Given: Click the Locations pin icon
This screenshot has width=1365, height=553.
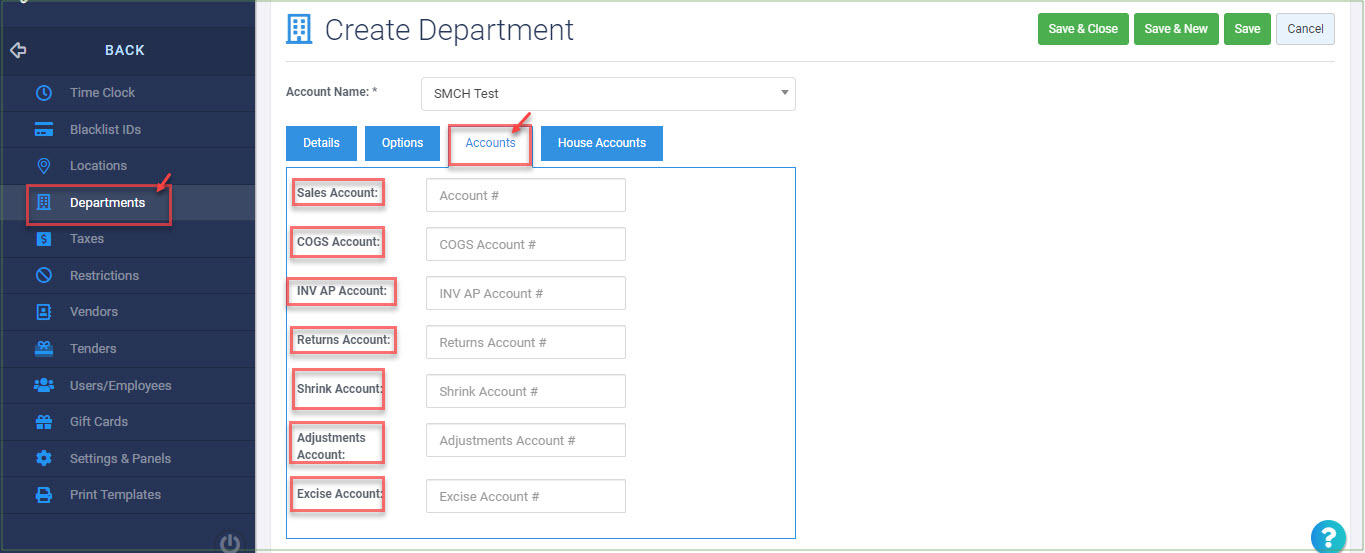Looking at the screenshot, I should tap(44, 166).
